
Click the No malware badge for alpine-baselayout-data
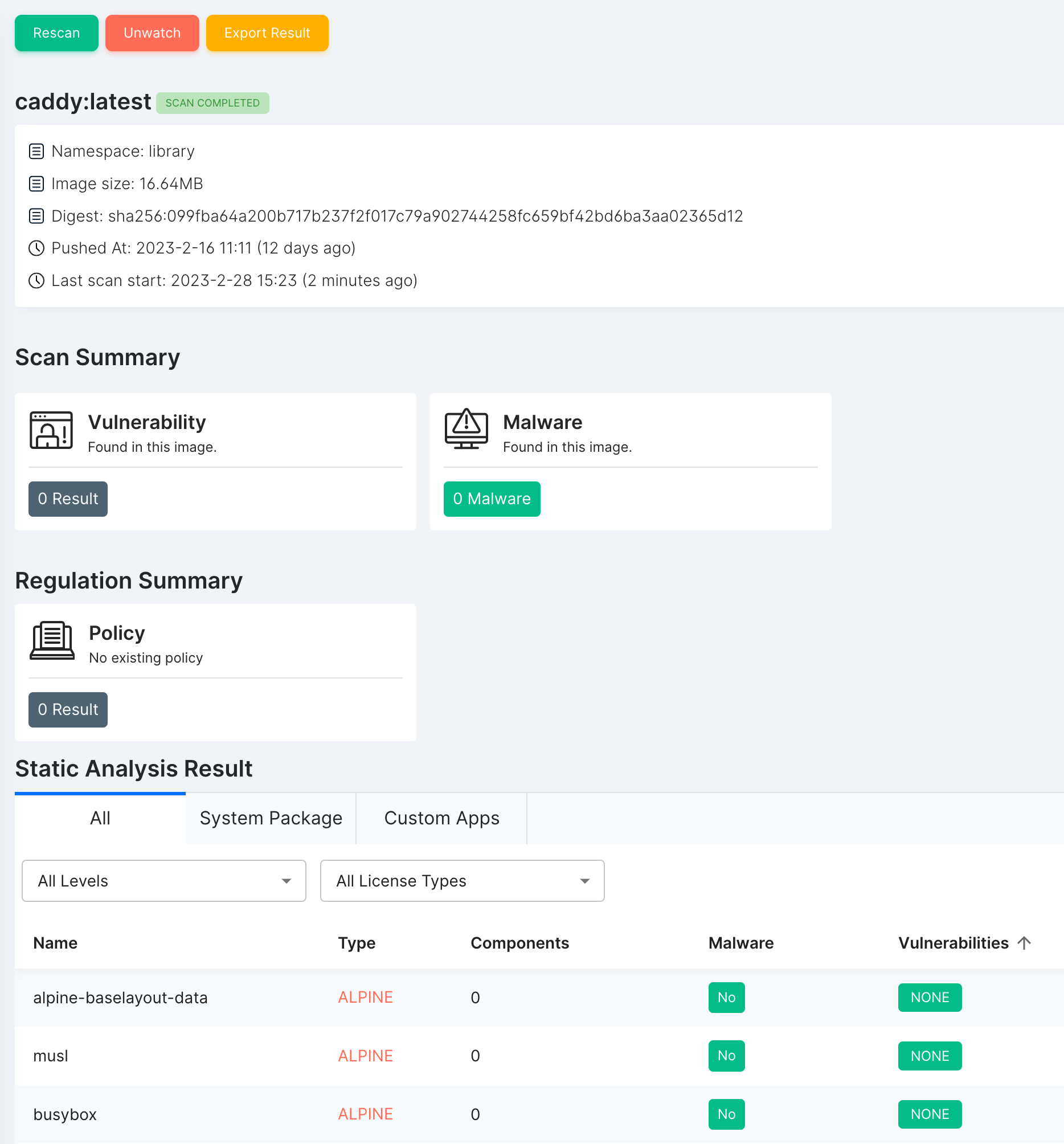pyautogui.click(x=726, y=997)
